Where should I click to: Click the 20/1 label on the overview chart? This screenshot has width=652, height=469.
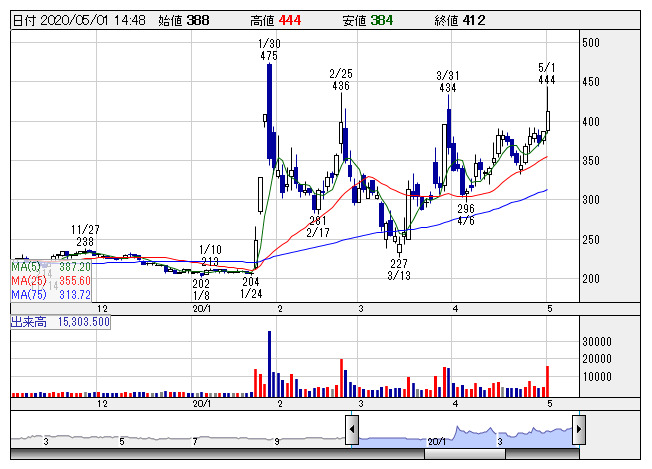(x=437, y=442)
